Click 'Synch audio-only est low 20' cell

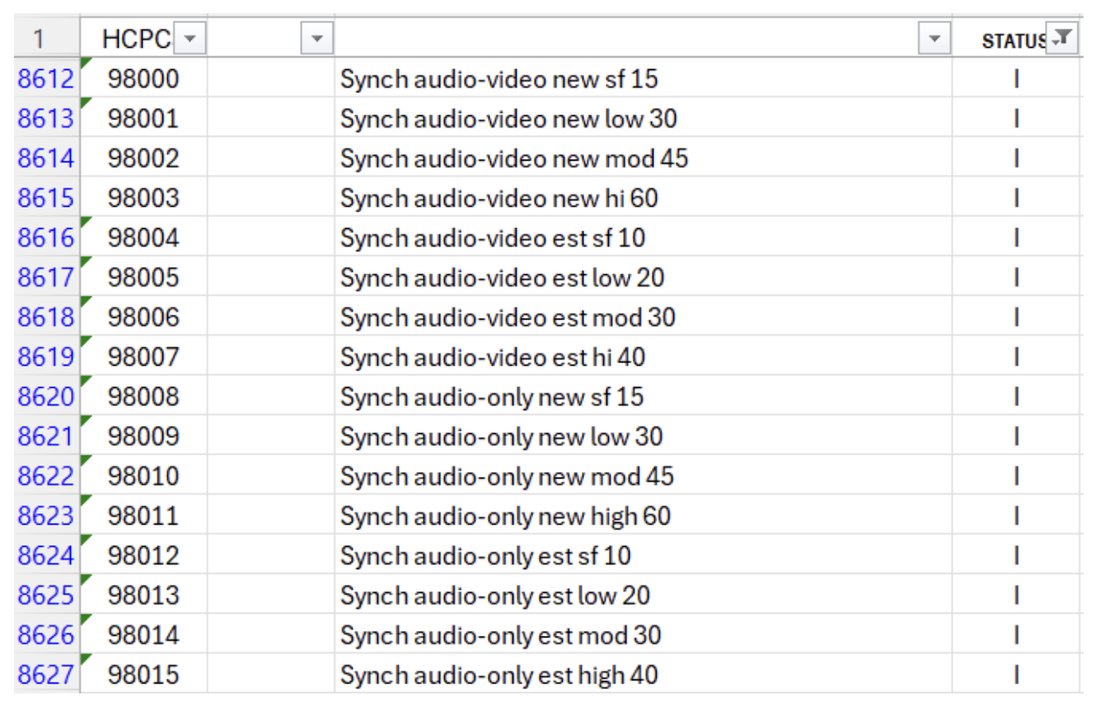click(x=643, y=595)
